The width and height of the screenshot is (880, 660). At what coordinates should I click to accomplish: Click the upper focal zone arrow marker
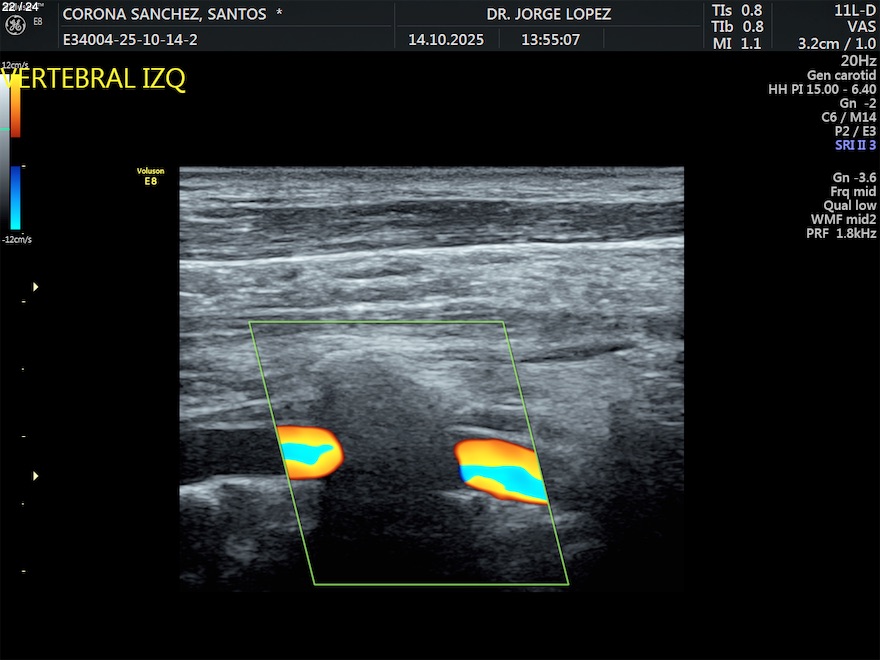(36, 287)
